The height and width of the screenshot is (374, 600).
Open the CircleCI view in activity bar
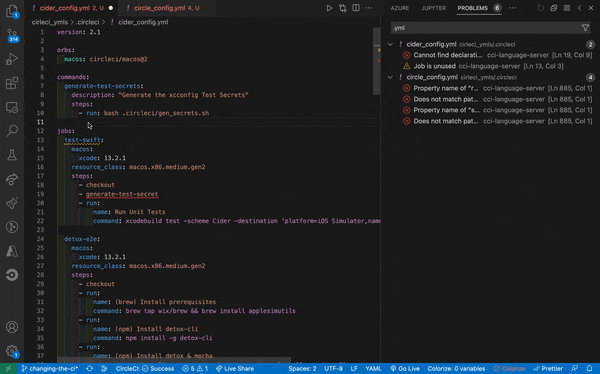tap(12, 275)
